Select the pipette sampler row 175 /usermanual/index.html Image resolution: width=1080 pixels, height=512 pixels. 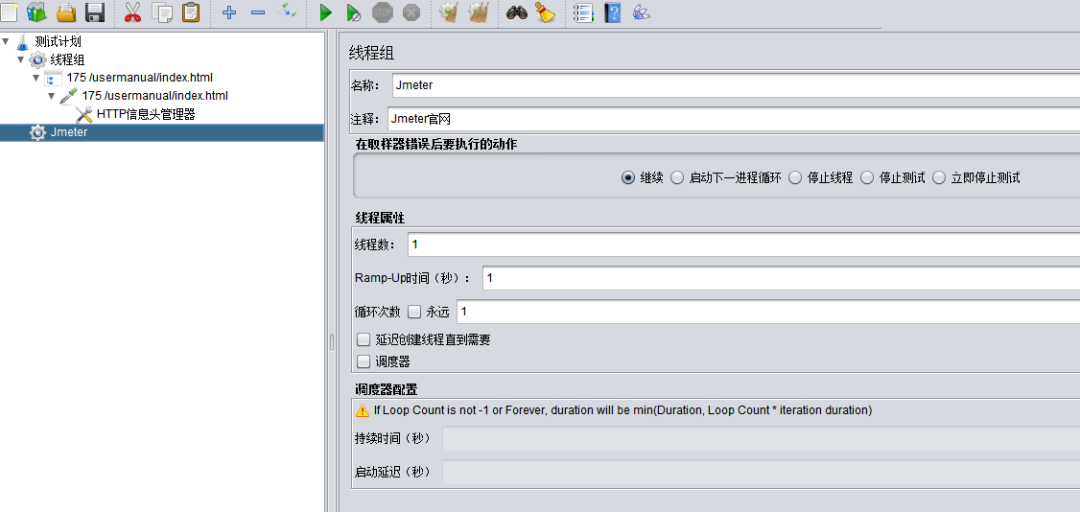click(x=155, y=96)
